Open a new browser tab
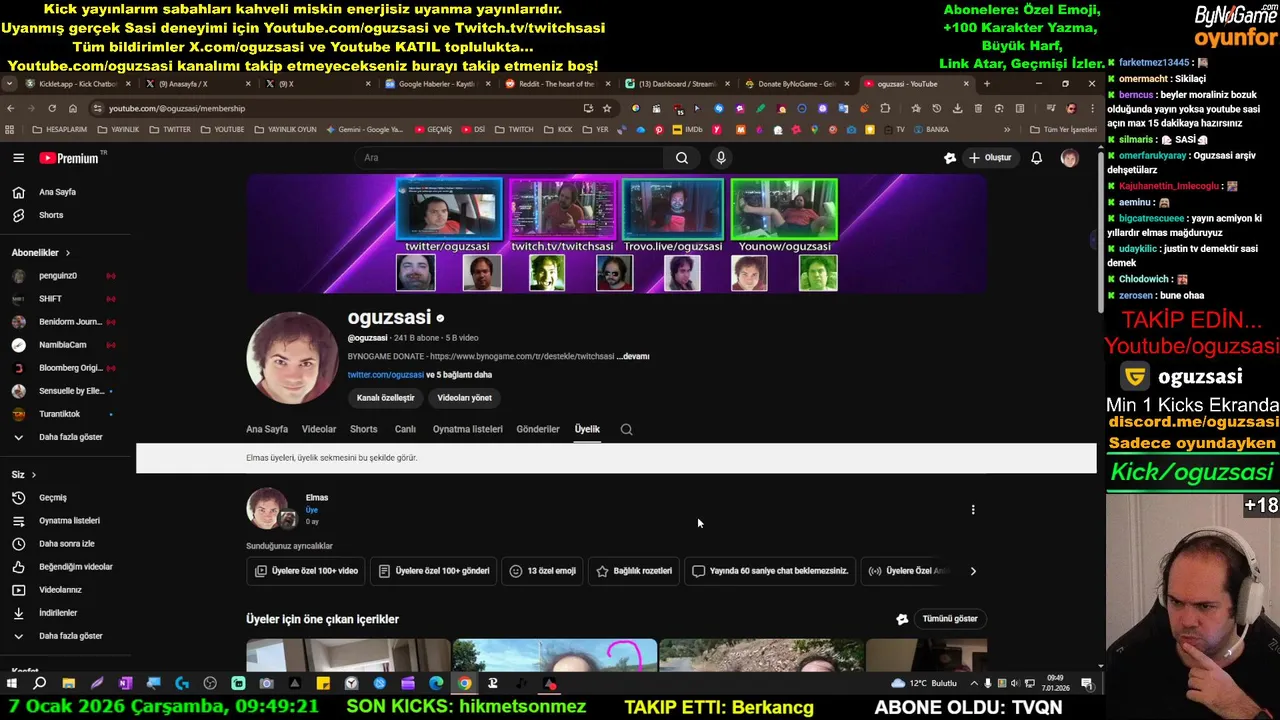Screen dimensions: 1280x720 tap(986, 84)
